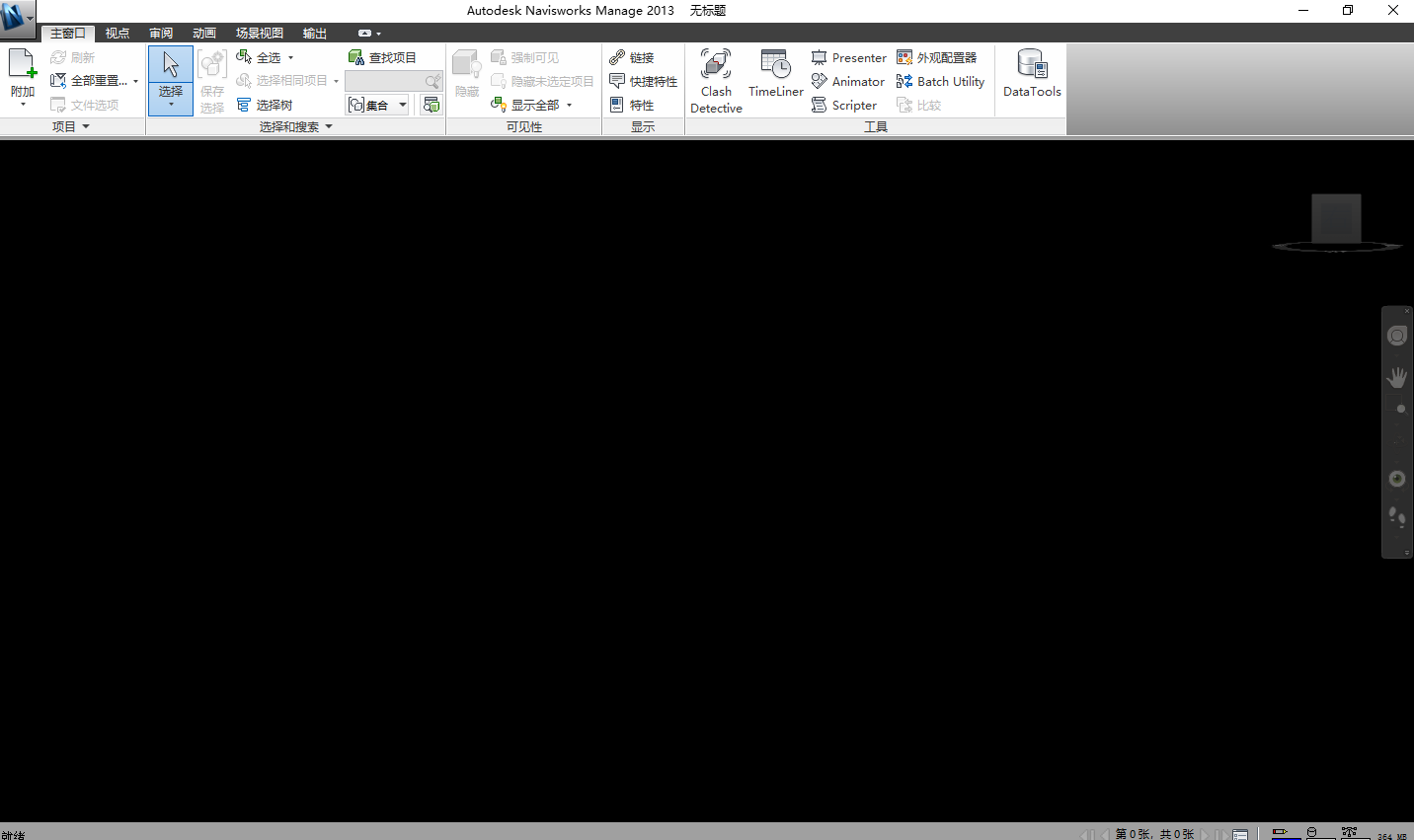1414x840 pixels.
Task: Launch the Clash Detective tool
Action: [x=715, y=79]
